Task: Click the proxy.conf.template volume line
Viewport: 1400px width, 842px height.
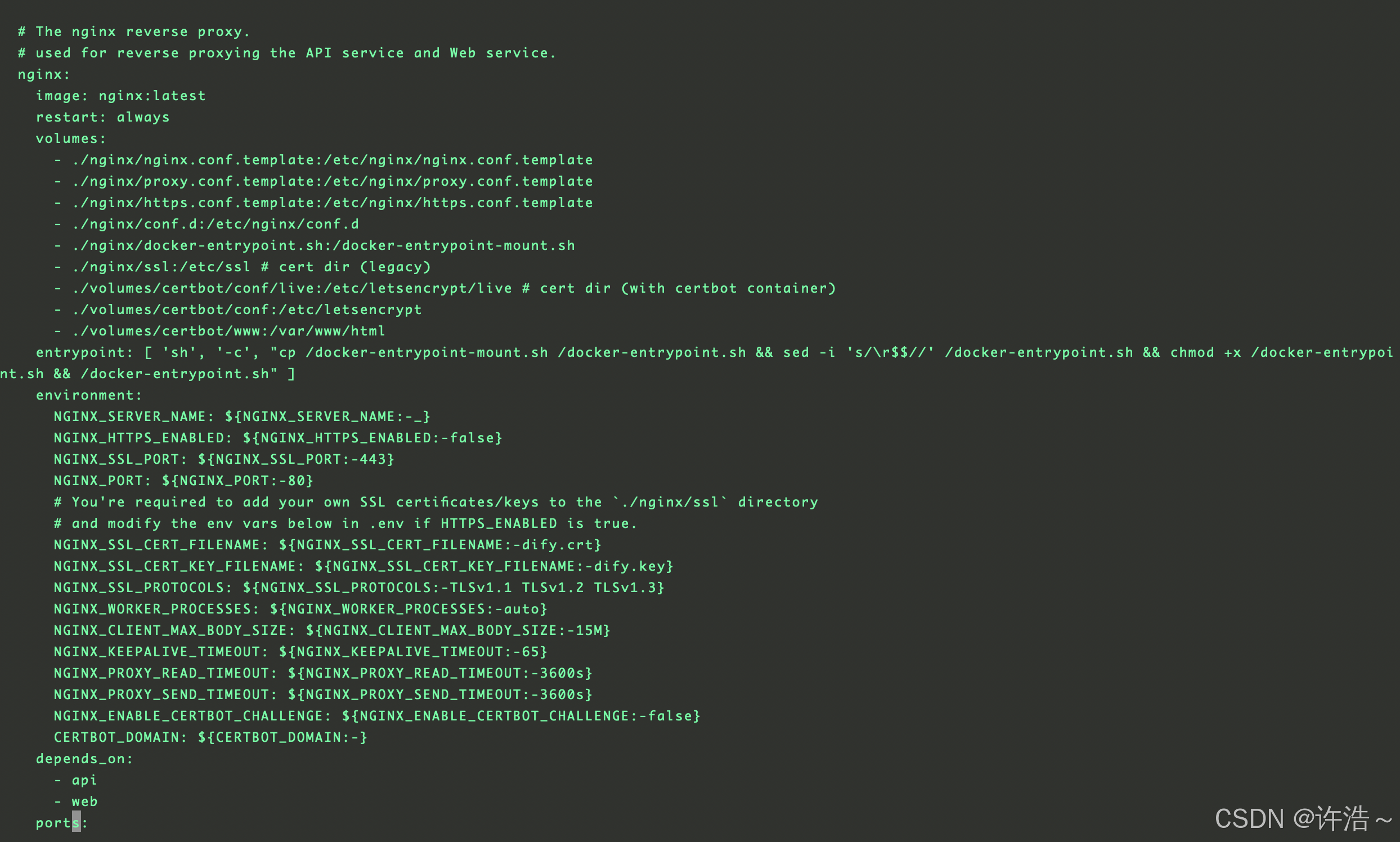Action: click(324, 182)
